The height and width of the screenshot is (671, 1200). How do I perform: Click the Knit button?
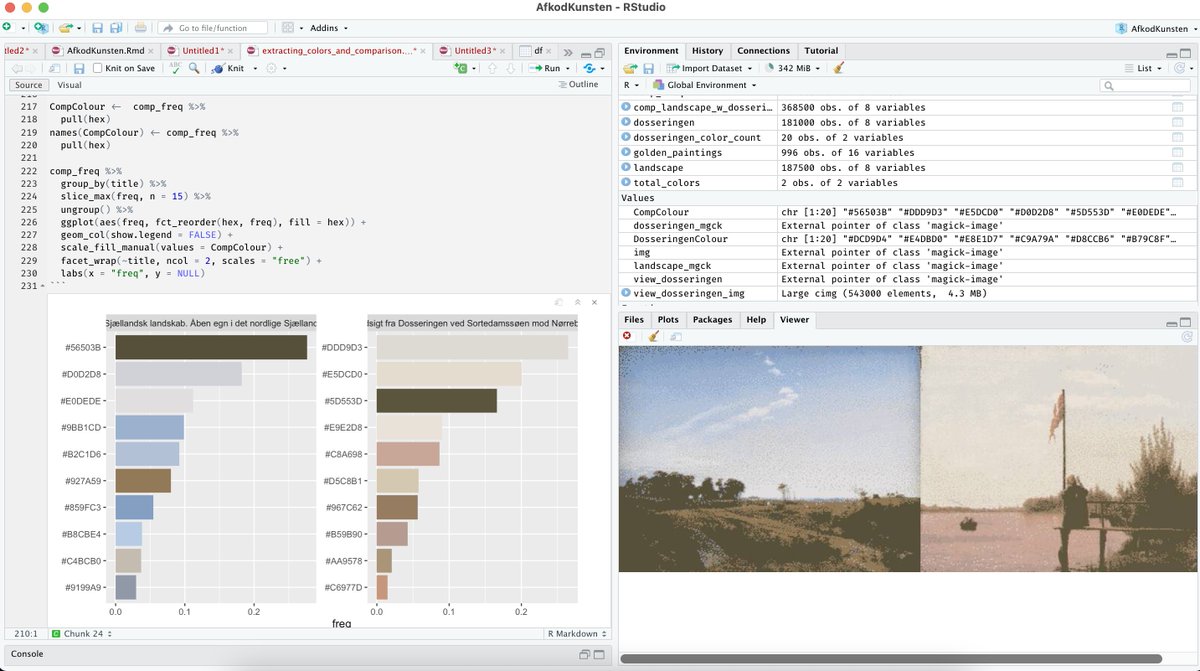click(x=228, y=68)
